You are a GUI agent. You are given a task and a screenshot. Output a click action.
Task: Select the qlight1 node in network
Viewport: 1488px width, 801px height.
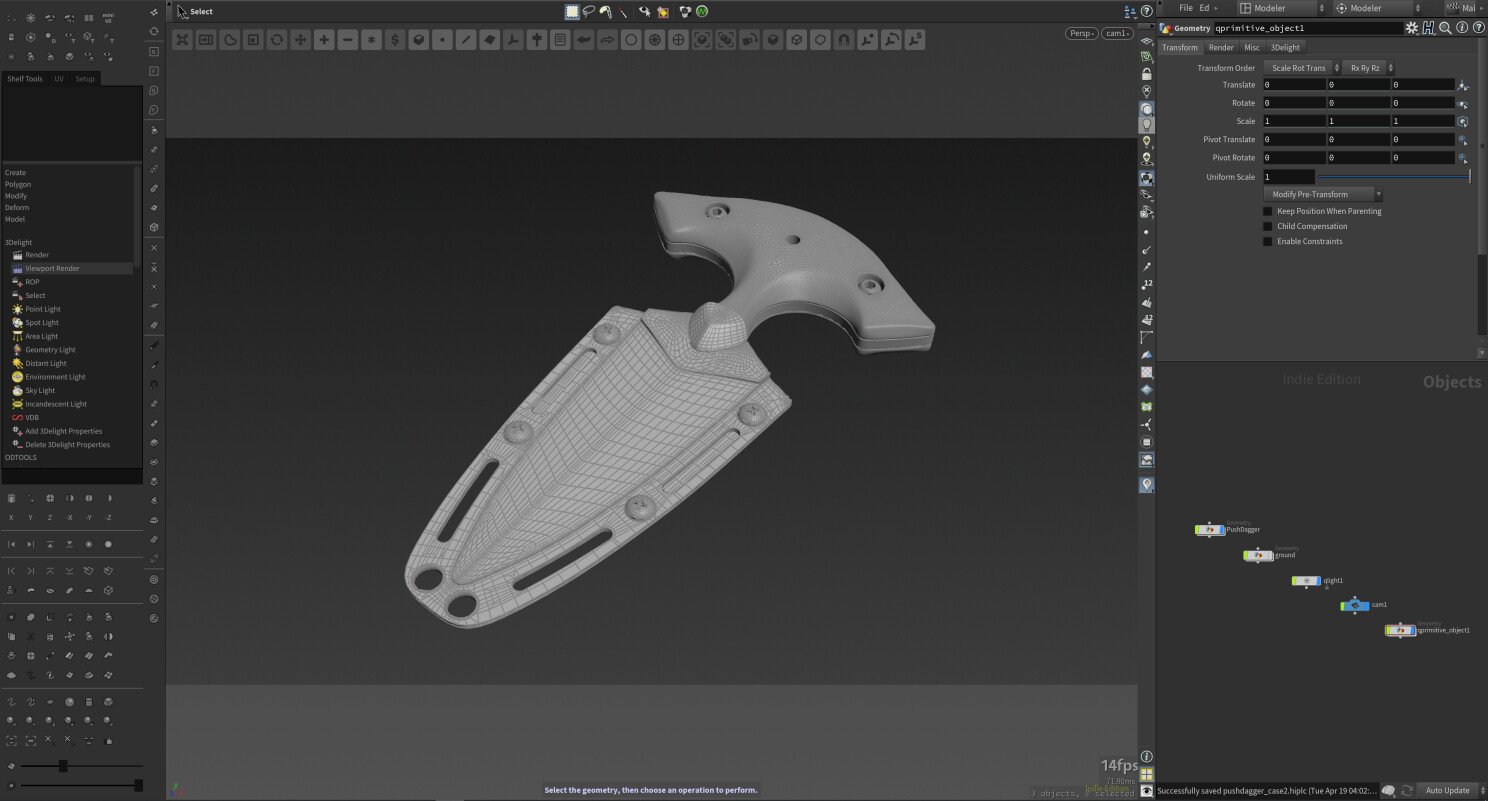tap(1306, 581)
